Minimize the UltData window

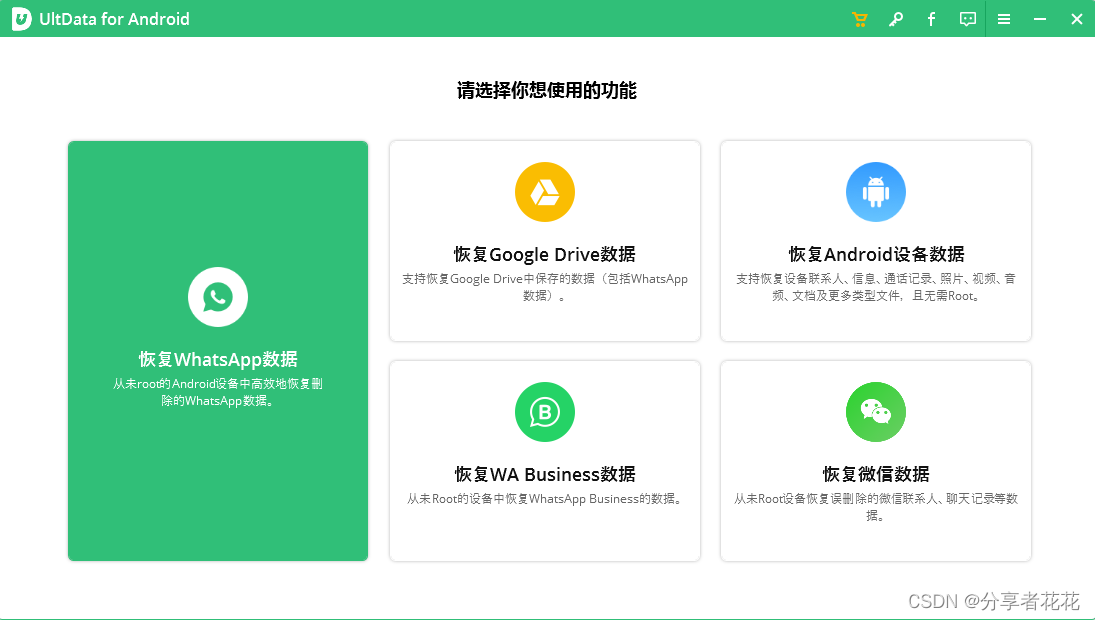(1040, 20)
